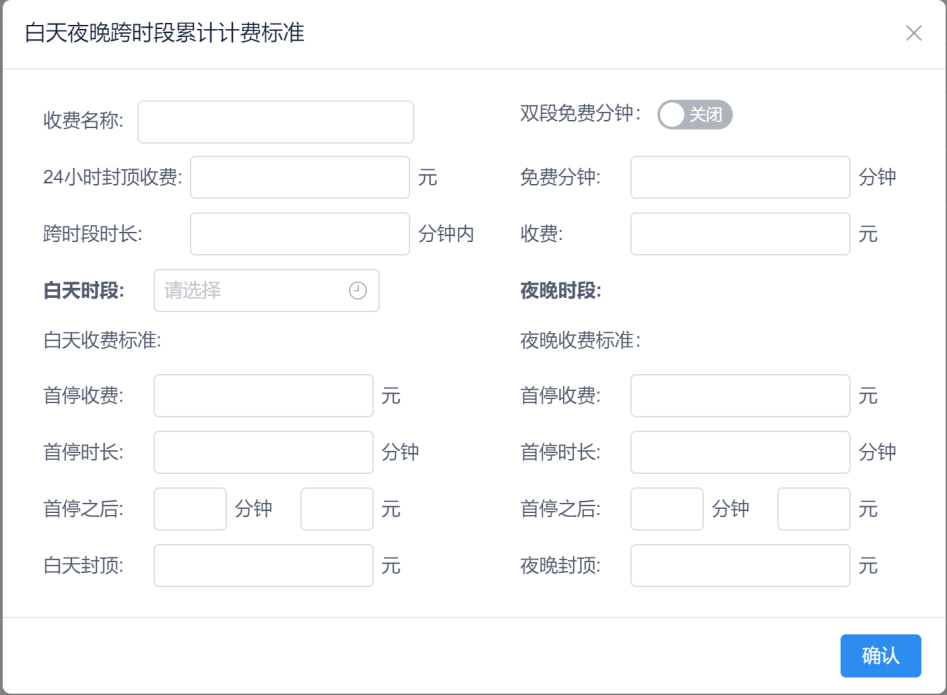Image resolution: width=947 pixels, height=695 pixels.
Task: Click the 双段免费分钟 label
Action: click(580, 114)
